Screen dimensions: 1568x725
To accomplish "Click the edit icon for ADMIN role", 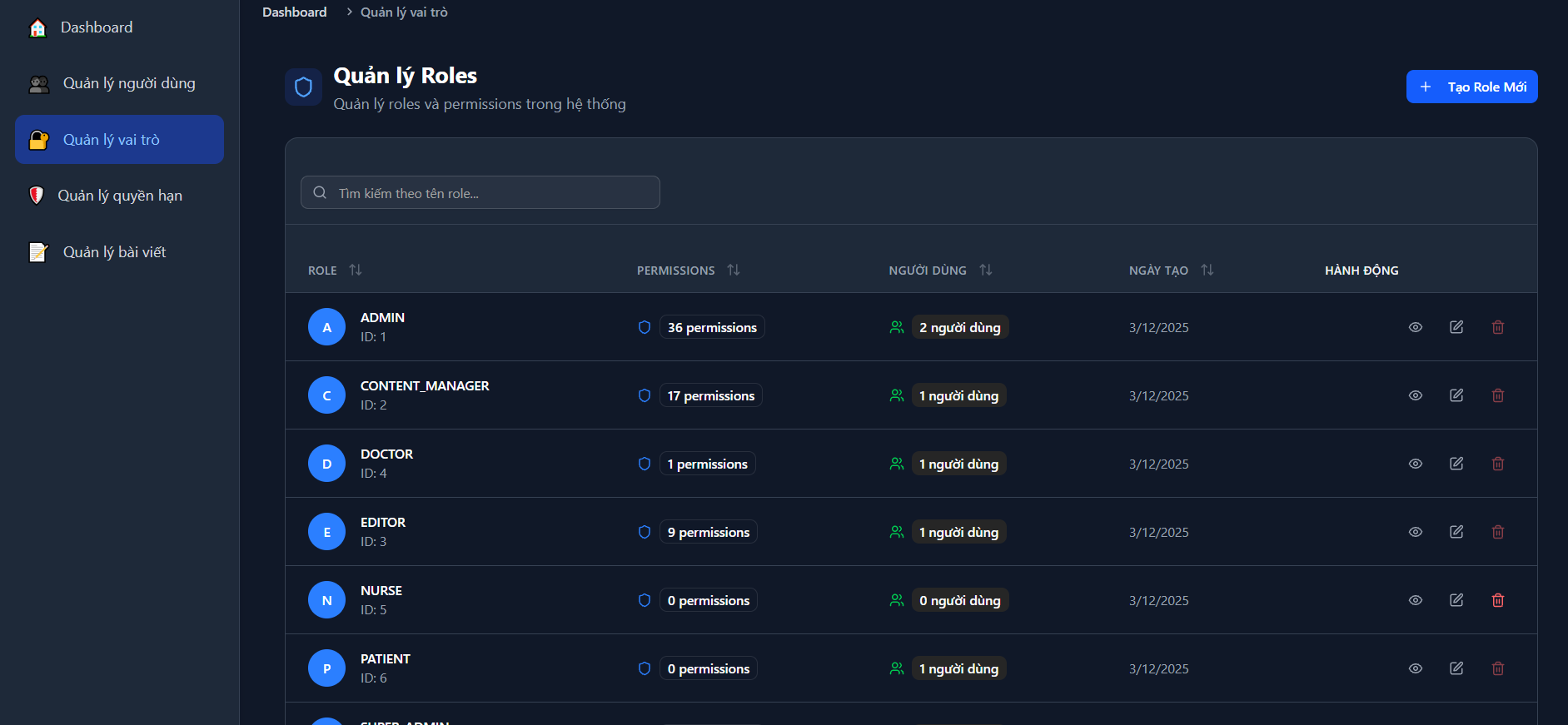I will (x=1456, y=327).
